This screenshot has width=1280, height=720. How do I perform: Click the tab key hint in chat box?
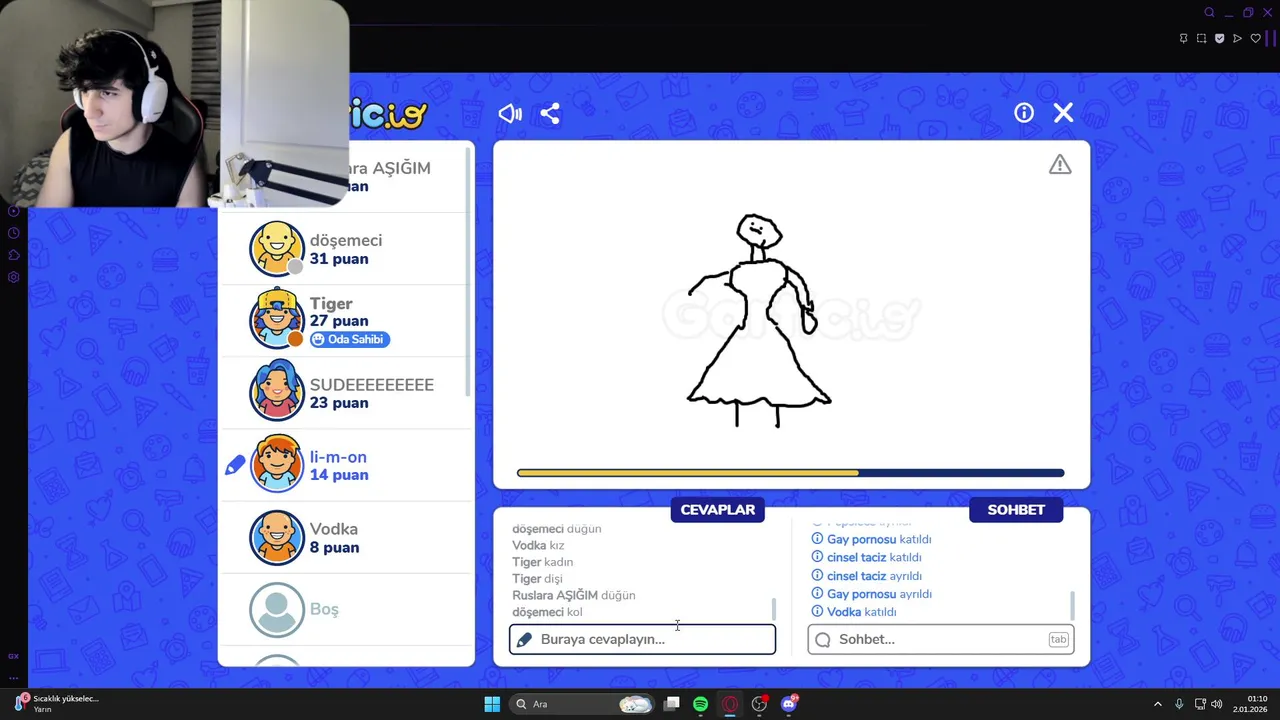click(x=1058, y=639)
